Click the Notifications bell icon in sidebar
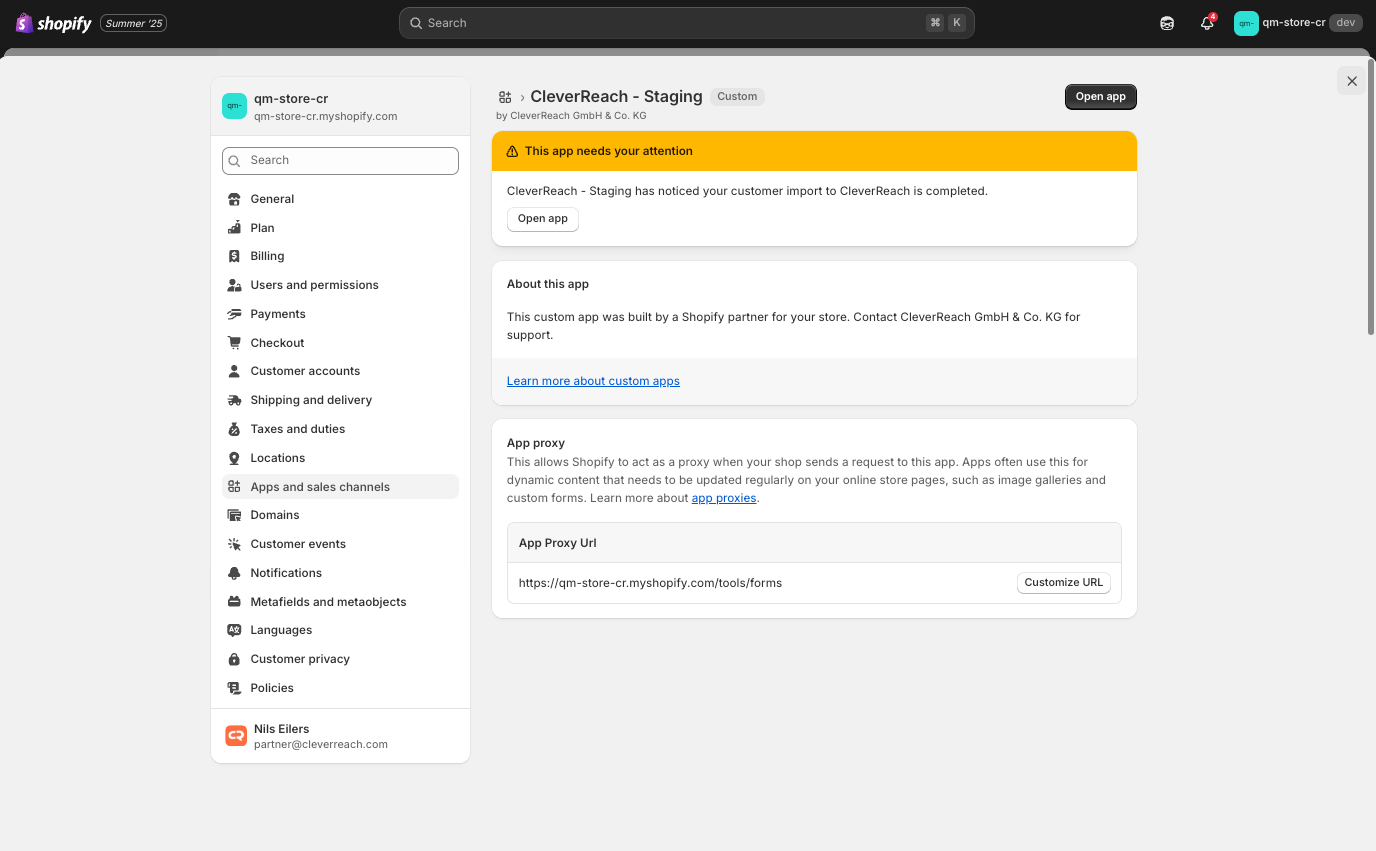This screenshot has height=851, width=1376. pos(234,573)
